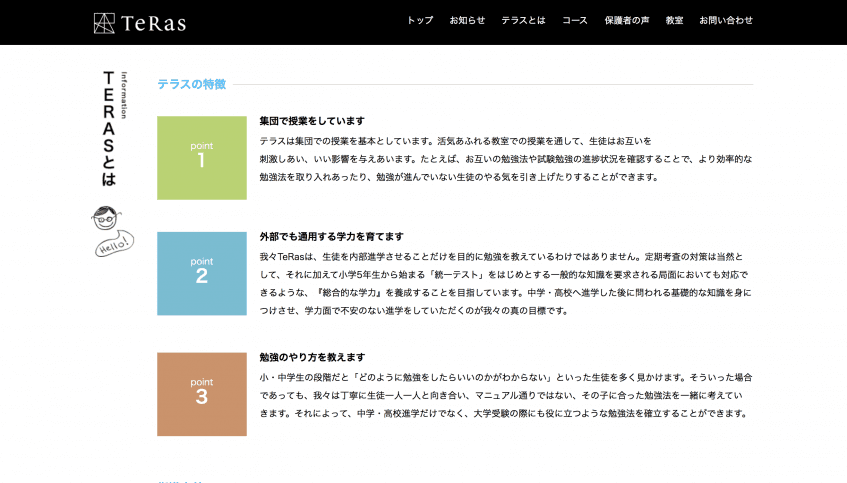Image resolution: width=847 pixels, height=483 pixels.
Task: Select the 教室 navigation item
Action: [674, 21]
